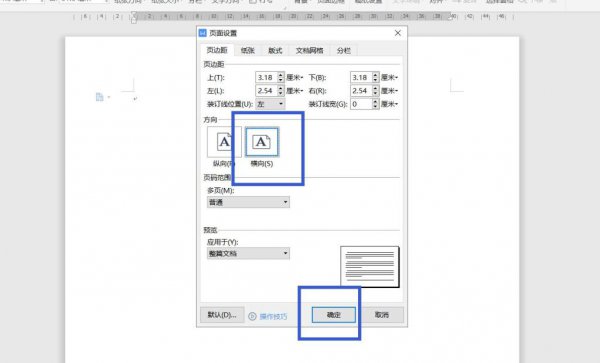
Task: Click the 下(B) bottom margin field
Action: click(361, 77)
